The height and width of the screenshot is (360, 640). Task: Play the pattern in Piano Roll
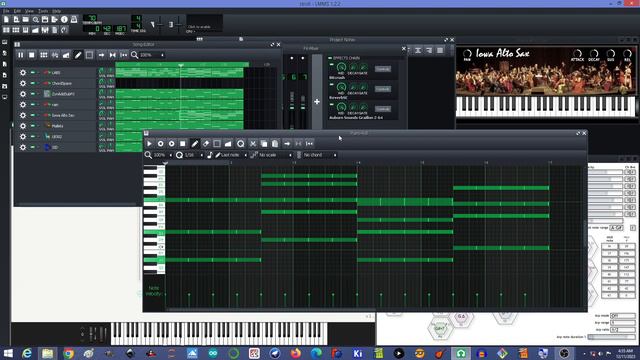click(149, 144)
